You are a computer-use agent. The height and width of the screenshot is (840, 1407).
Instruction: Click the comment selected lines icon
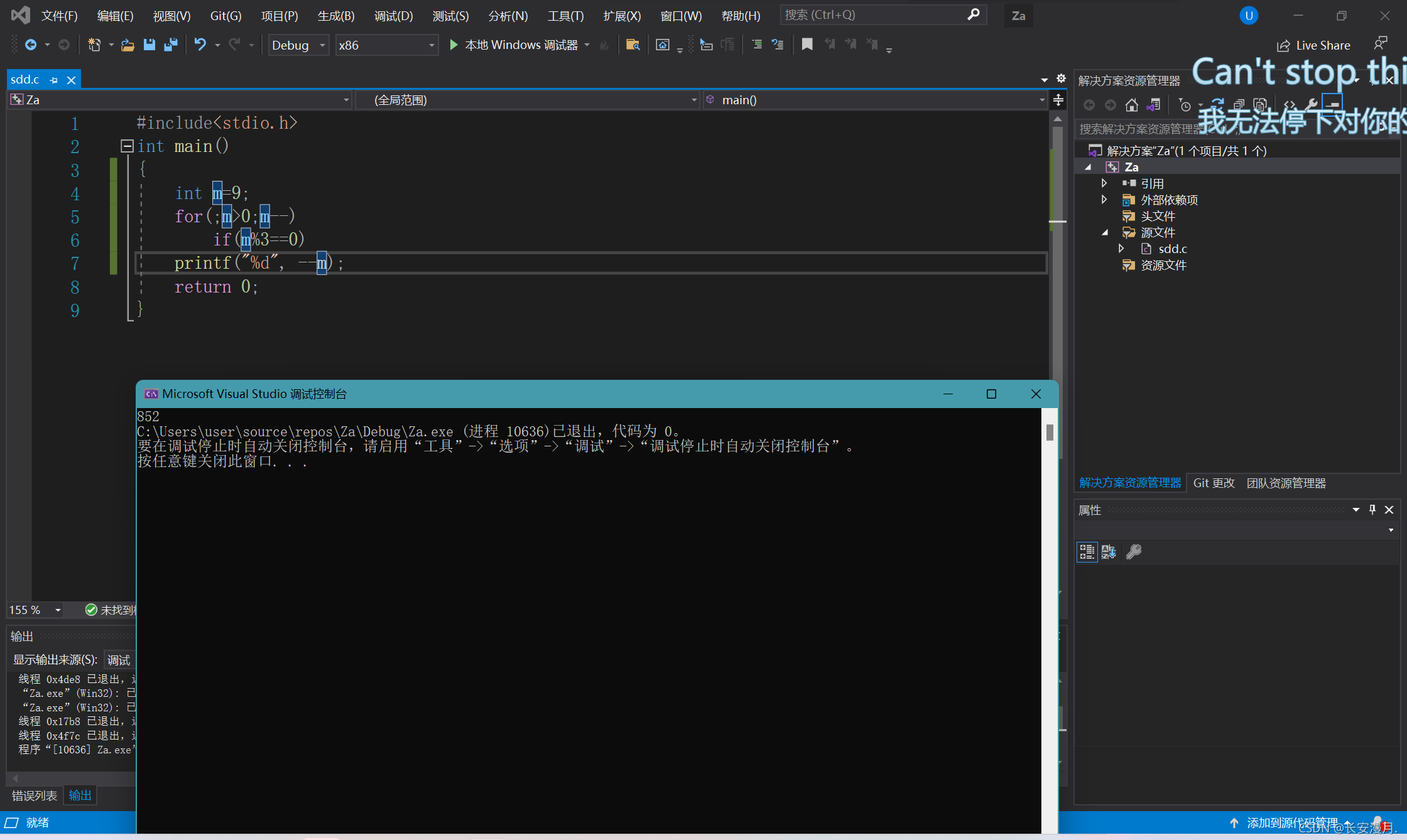[757, 45]
